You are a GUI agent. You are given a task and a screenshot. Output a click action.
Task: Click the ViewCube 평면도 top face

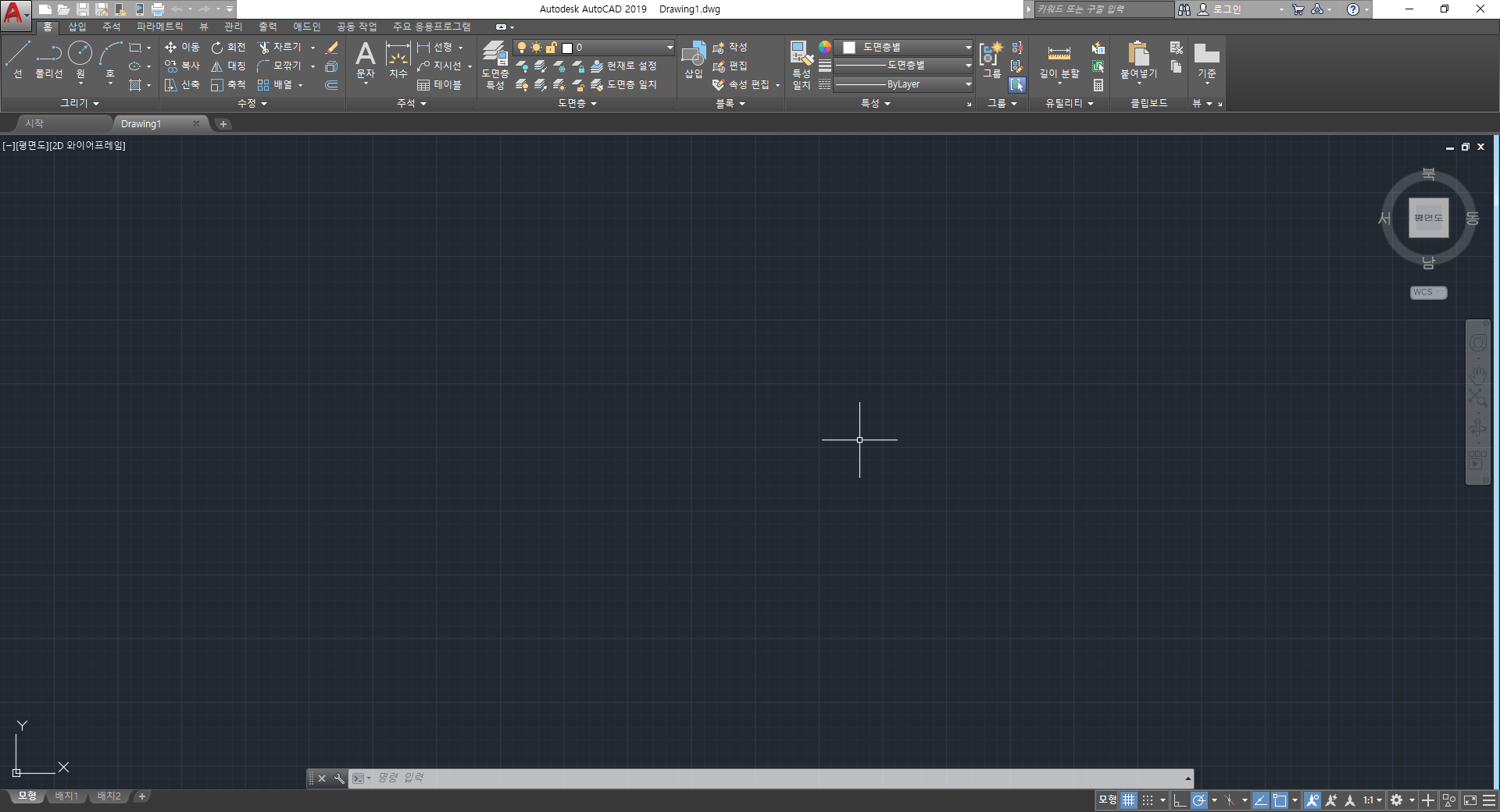click(1428, 218)
